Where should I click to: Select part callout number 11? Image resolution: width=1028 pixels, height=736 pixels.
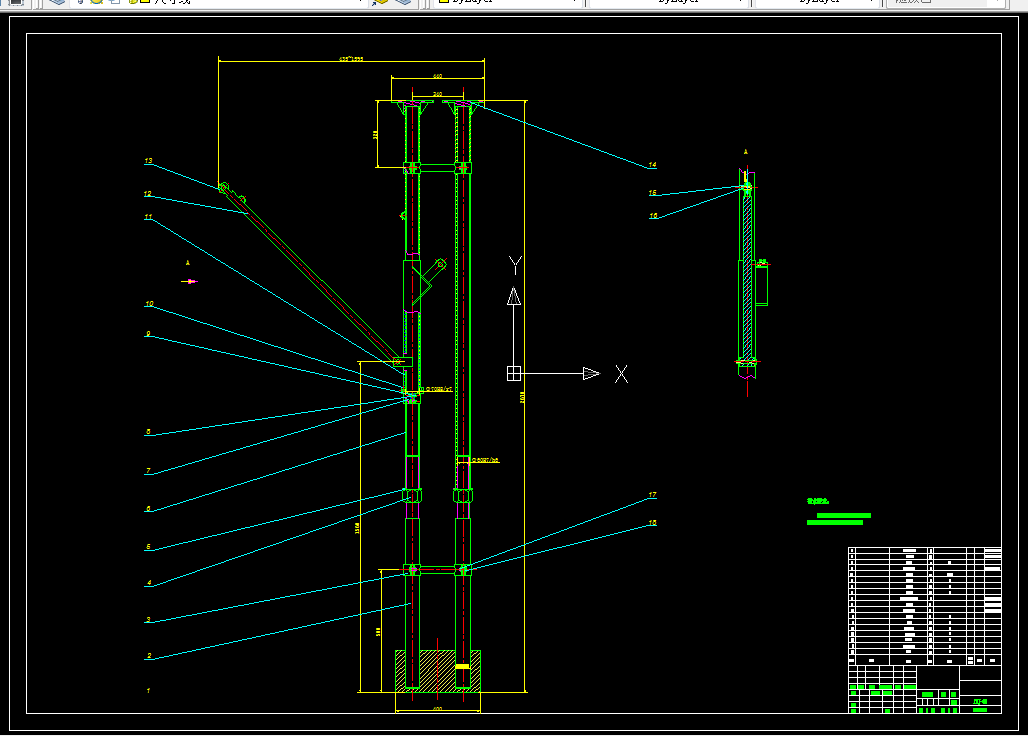(148, 217)
